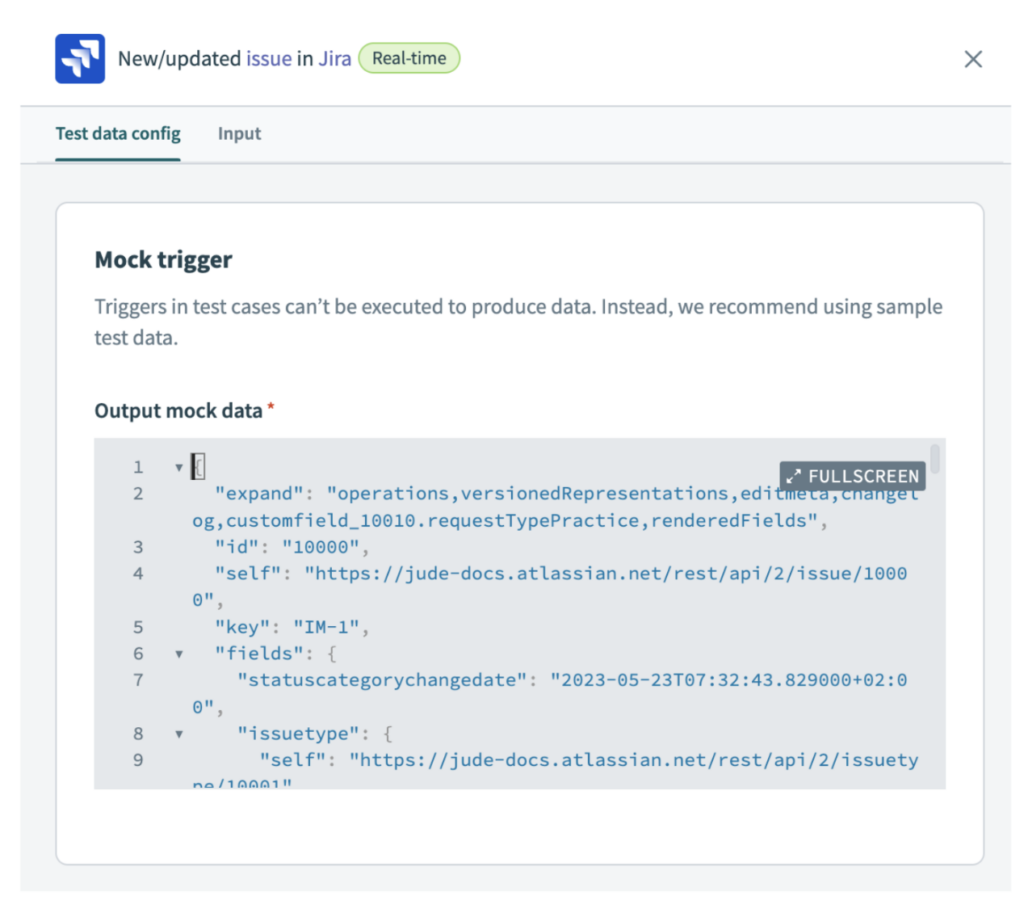Click the required asterisk next to Output mock data

pyautogui.click(x=272, y=406)
